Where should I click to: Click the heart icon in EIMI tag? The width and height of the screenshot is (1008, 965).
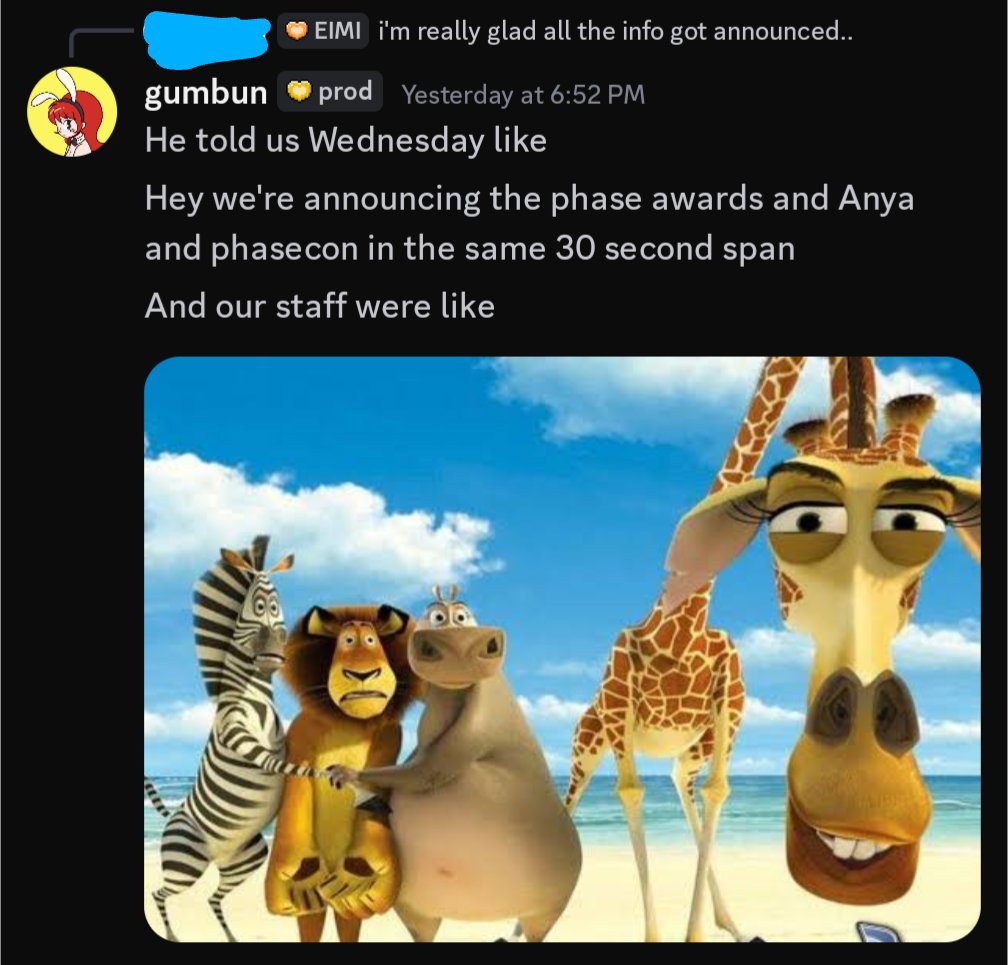pyautogui.click(x=296, y=31)
